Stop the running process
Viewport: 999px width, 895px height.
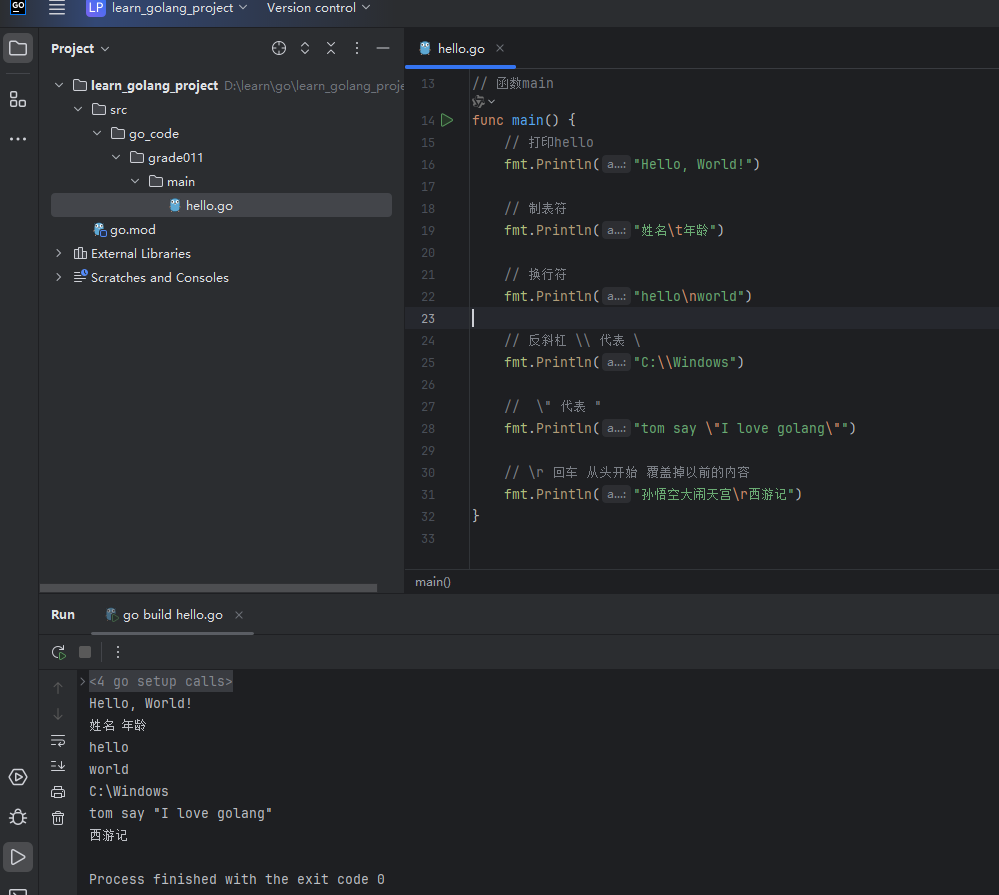click(85, 652)
